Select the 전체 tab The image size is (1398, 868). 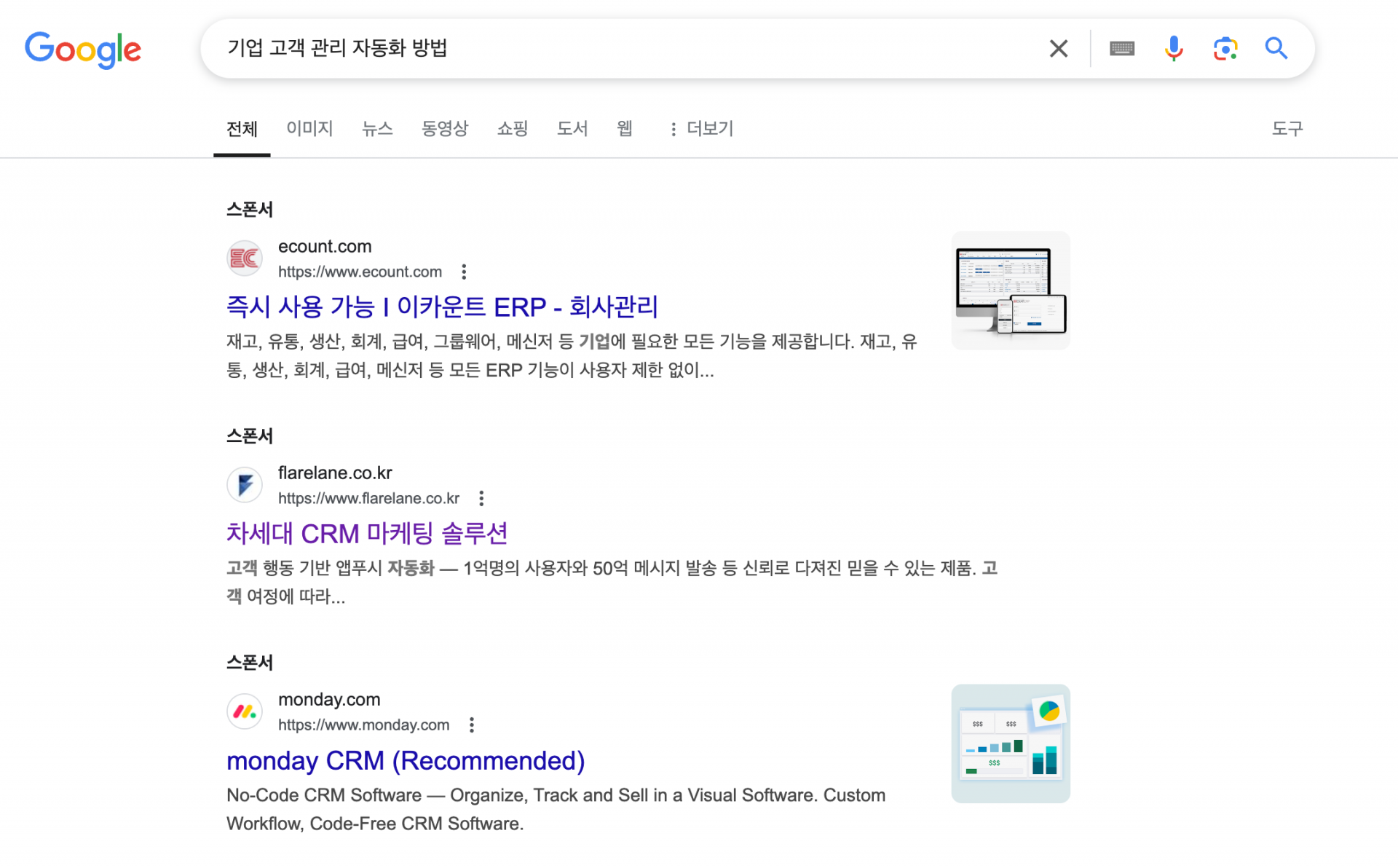pyautogui.click(x=242, y=129)
